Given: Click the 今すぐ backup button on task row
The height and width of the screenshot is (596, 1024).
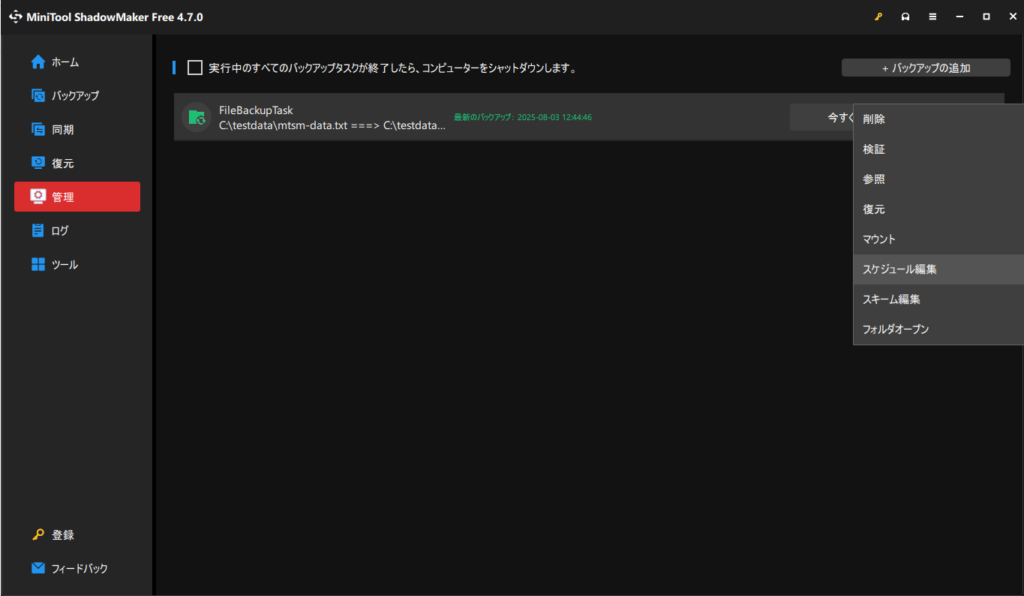Looking at the screenshot, I should pos(822,118).
